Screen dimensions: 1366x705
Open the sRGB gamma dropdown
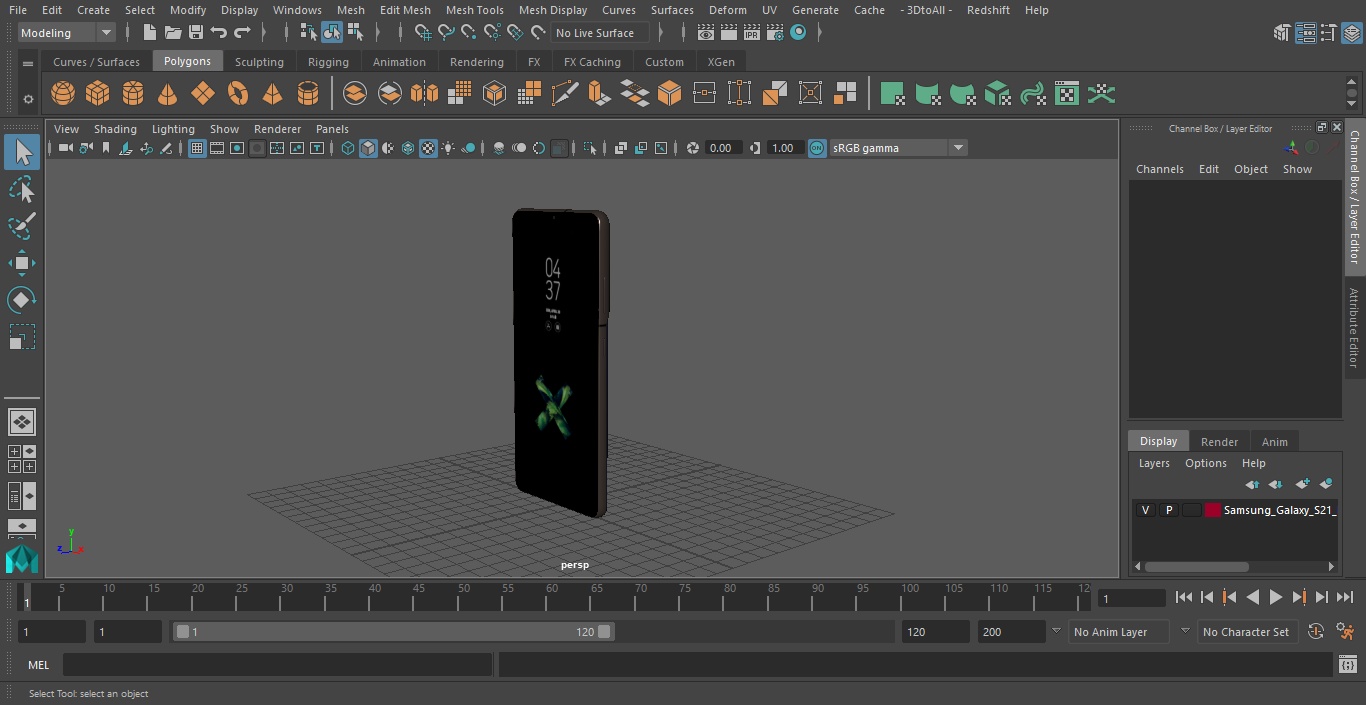898,148
